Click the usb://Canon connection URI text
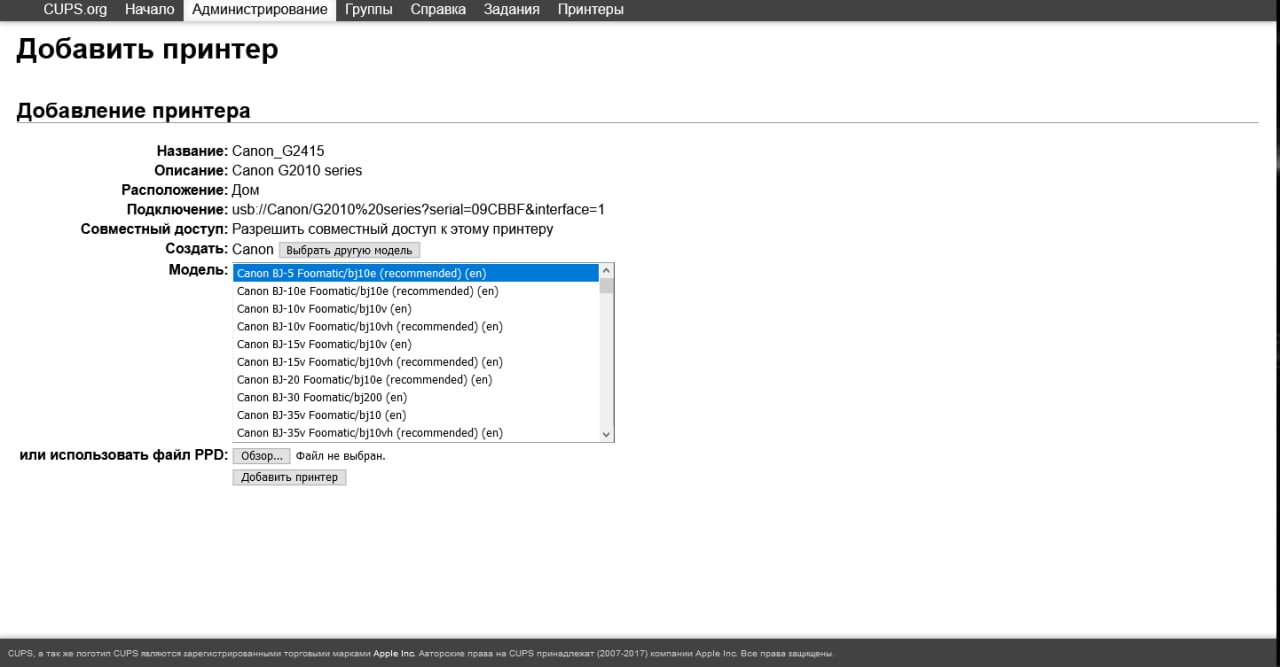The image size is (1280, 667). 418,210
